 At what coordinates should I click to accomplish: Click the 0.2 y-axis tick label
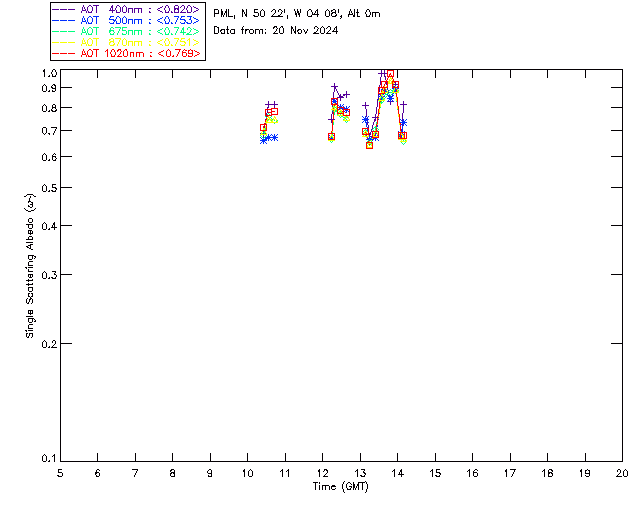[x=49, y=344]
